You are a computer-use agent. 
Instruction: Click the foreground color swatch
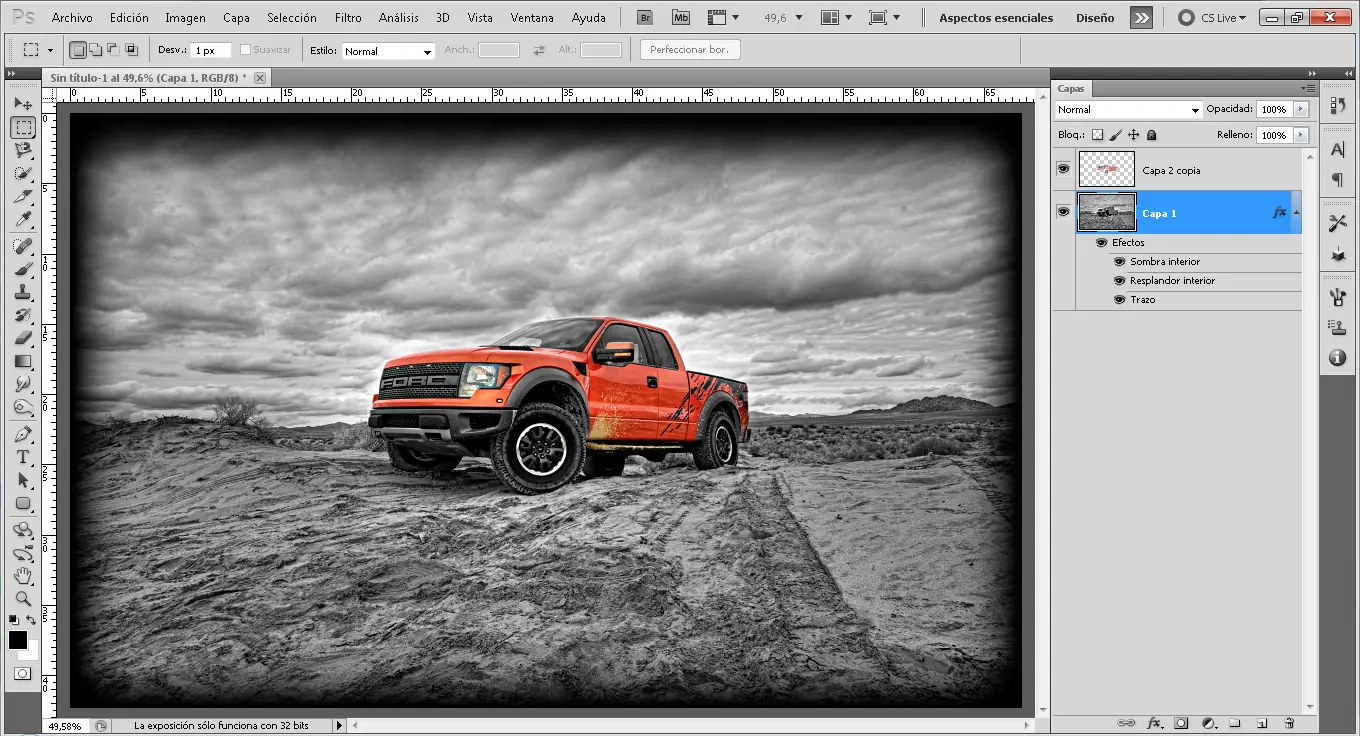click(18, 640)
